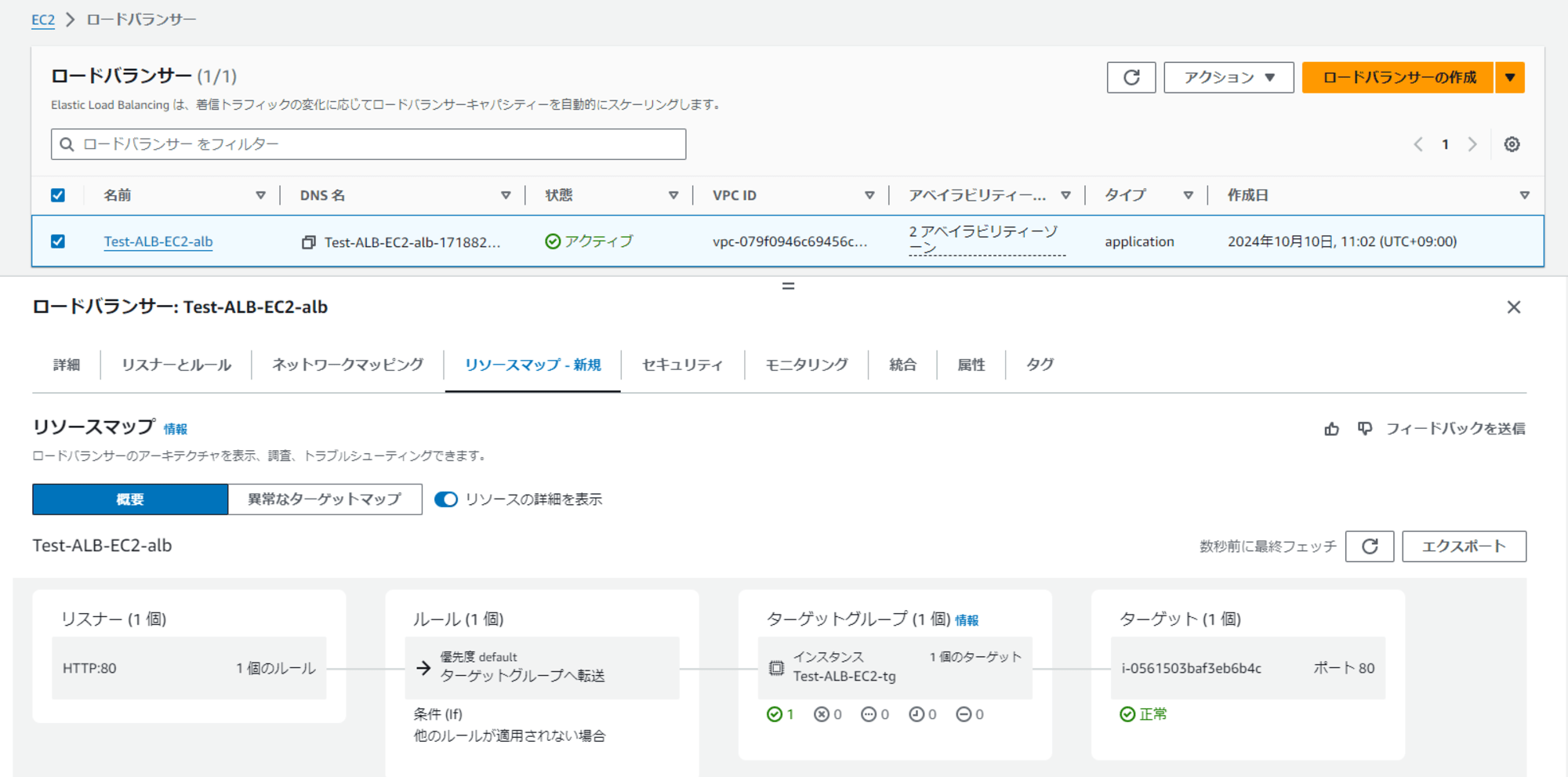The image size is (1568, 777).
Task: Click initial targets count icon
Action: click(916, 714)
